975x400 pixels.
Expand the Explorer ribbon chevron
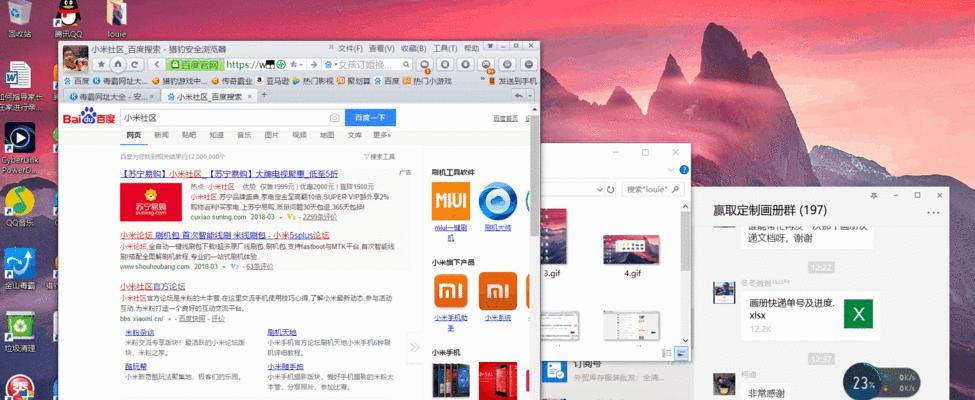[x=670, y=170]
